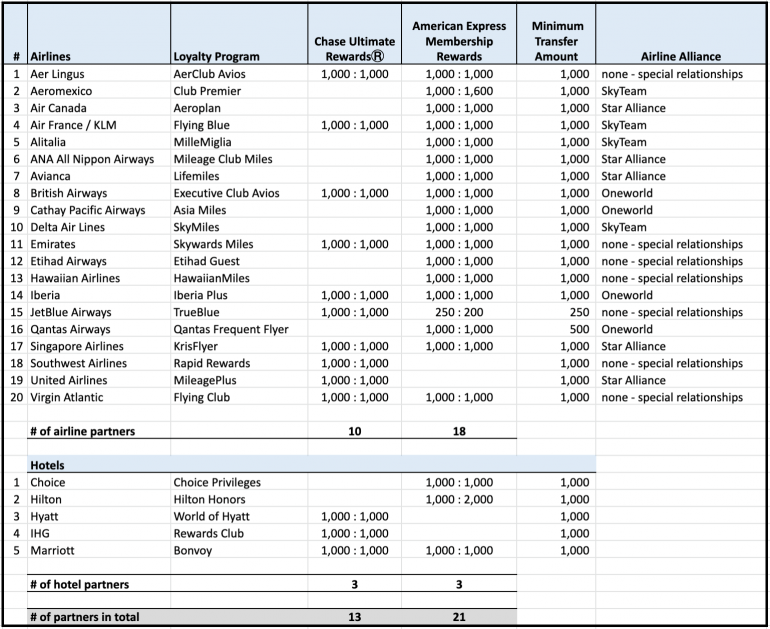The image size is (770, 629).
Task: Click the 1,000 : 2,000 Hilton ratio cell
Action: [459, 500]
